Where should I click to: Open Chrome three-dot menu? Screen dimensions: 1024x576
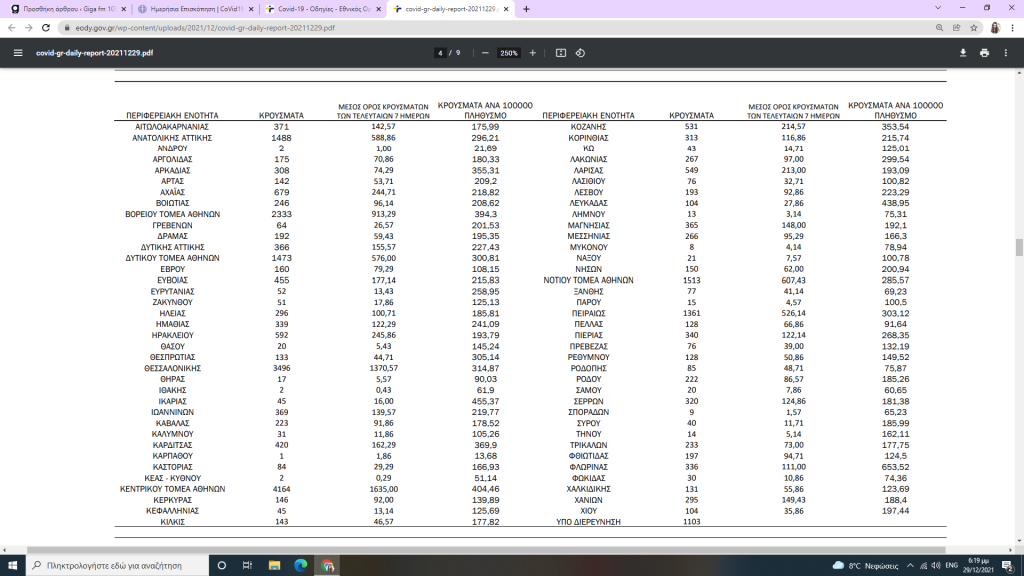(1013, 27)
